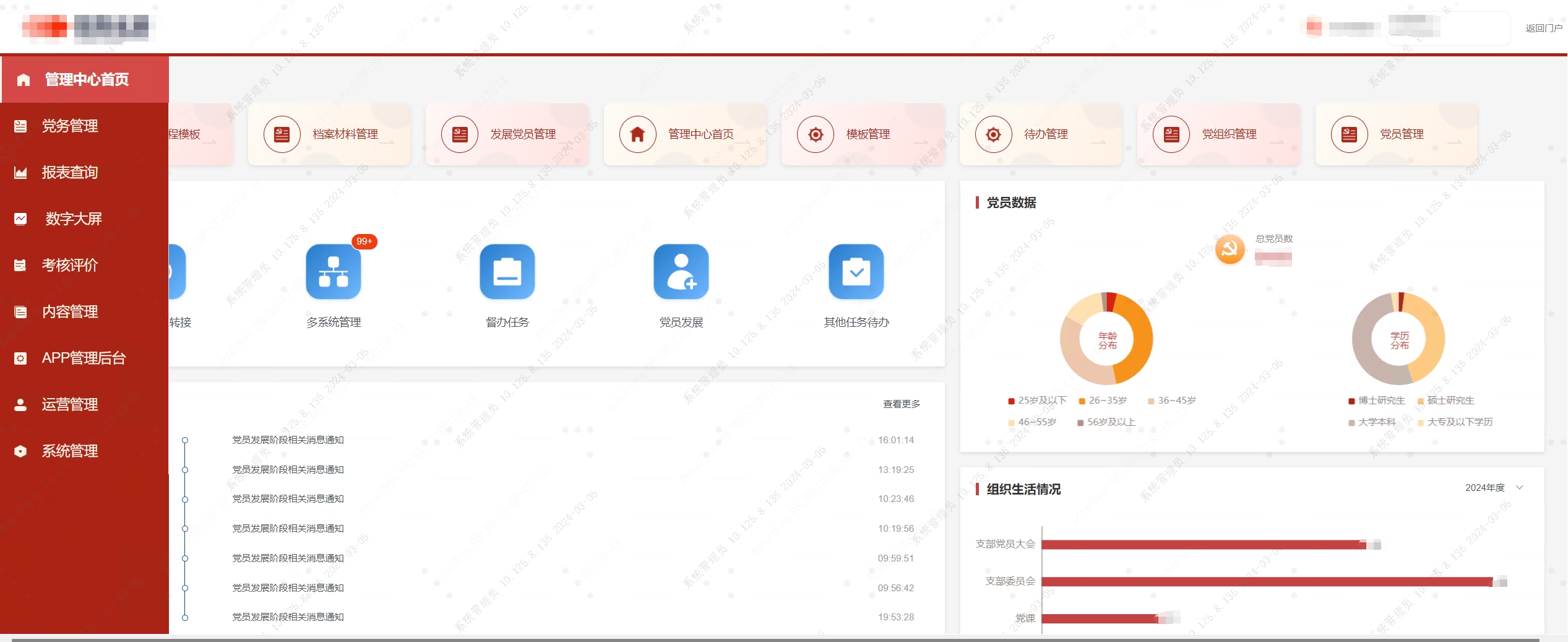Click the 党务管理 sidebar icon
This screenshot has width=1568, height=642.
tap(20, 126)
